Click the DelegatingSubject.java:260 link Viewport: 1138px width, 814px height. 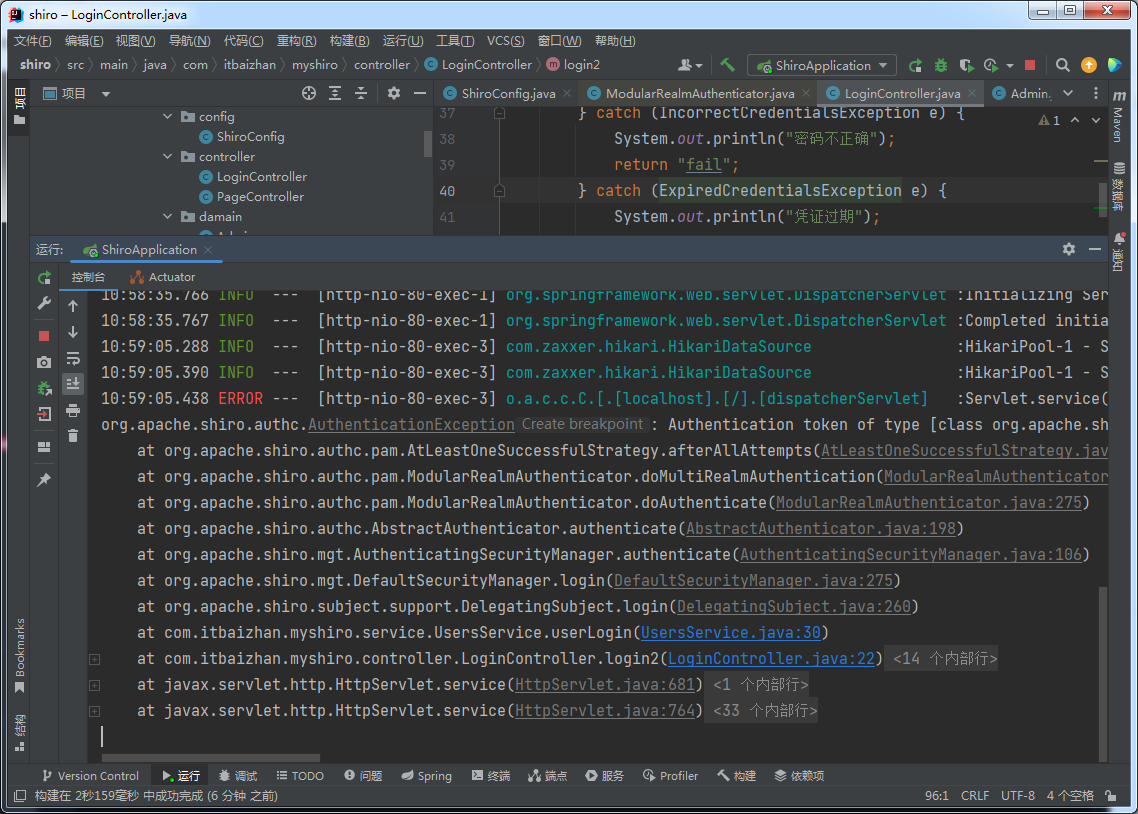793,607
